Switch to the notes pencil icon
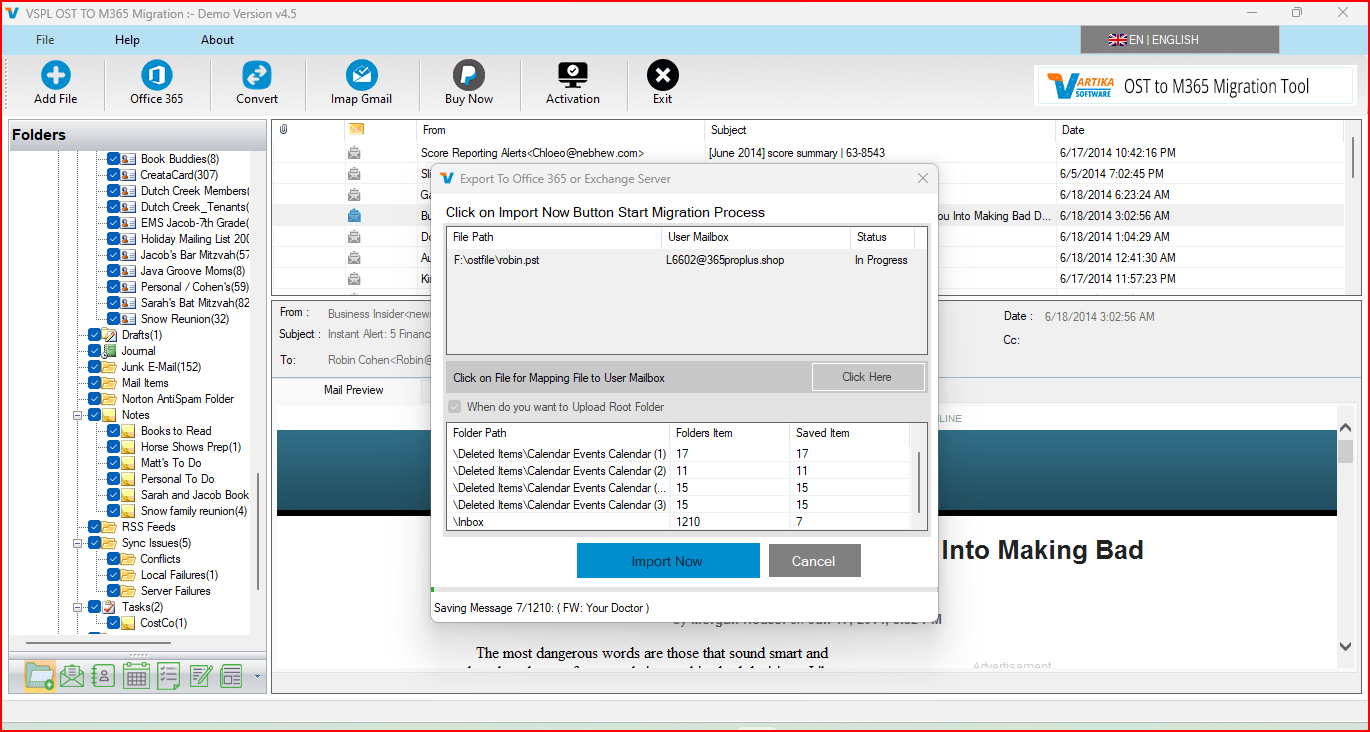 [x=200, y=676]
